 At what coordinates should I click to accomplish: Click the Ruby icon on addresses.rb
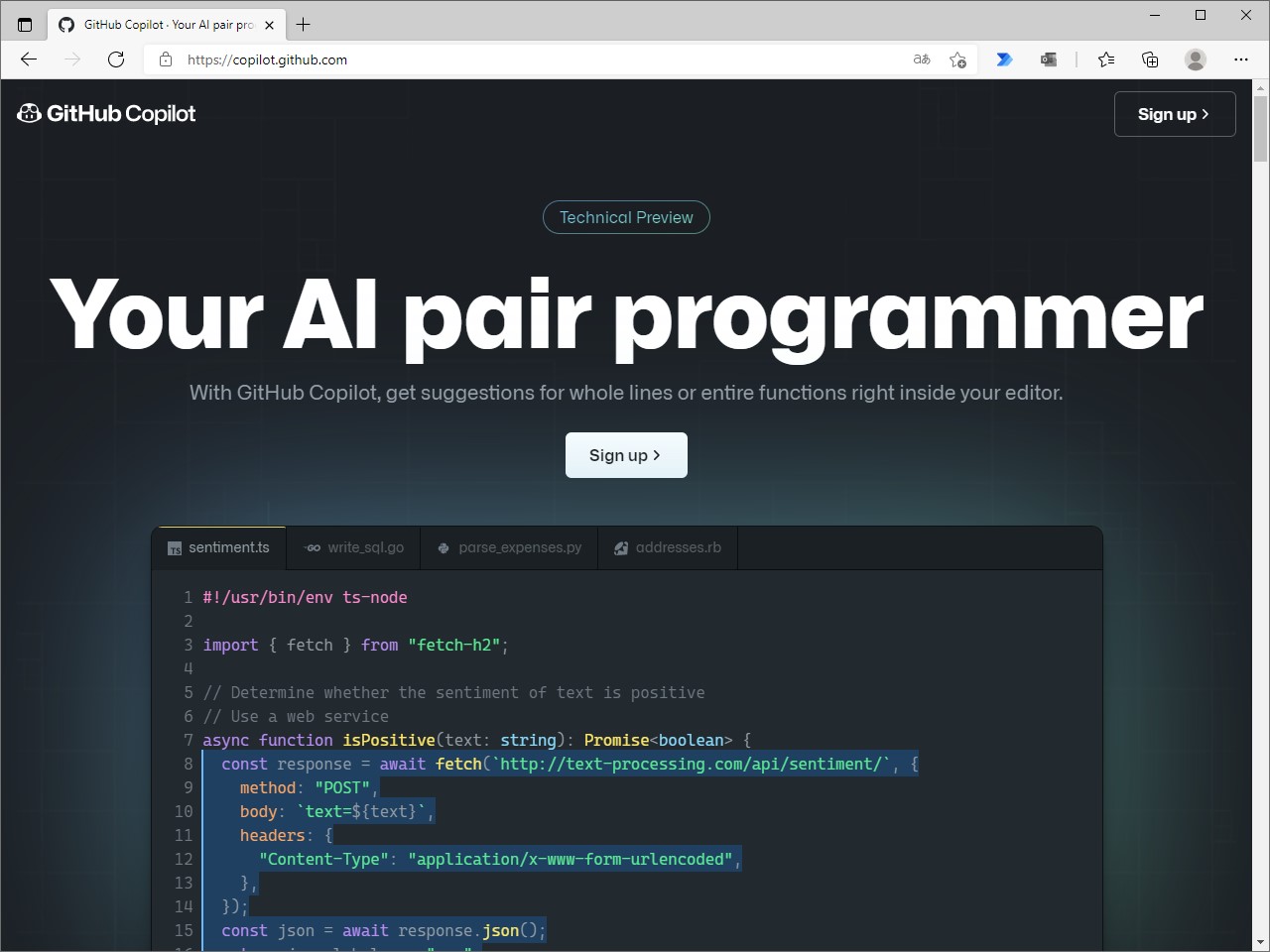[x=621, y=547]
